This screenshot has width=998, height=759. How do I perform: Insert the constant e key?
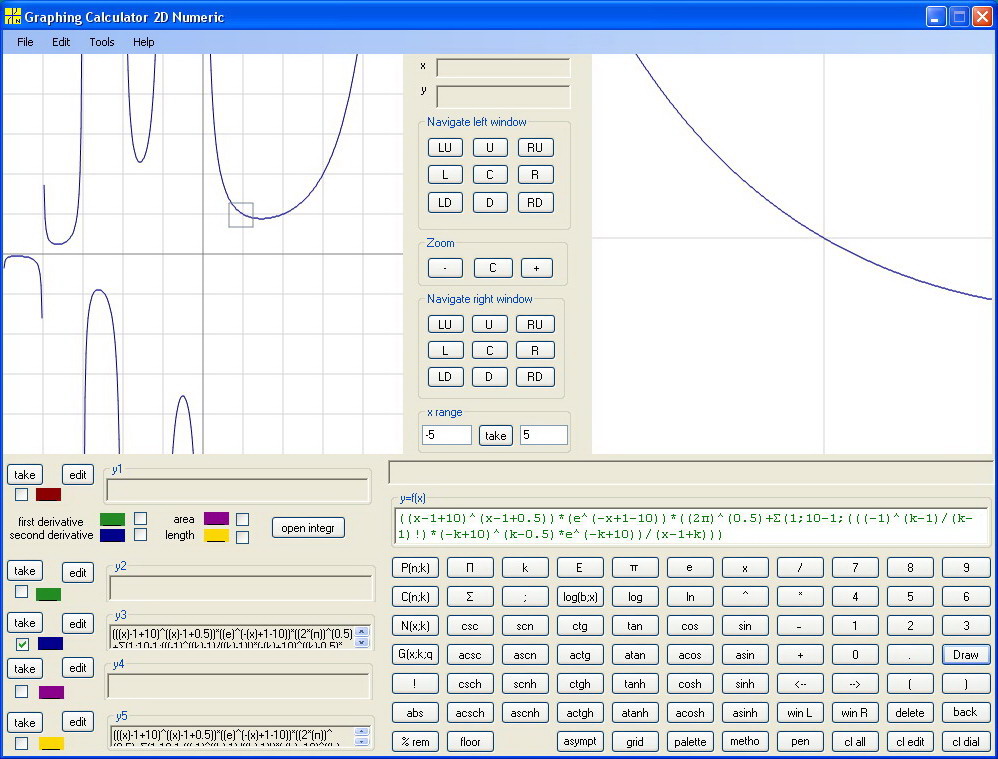(690, 567)
